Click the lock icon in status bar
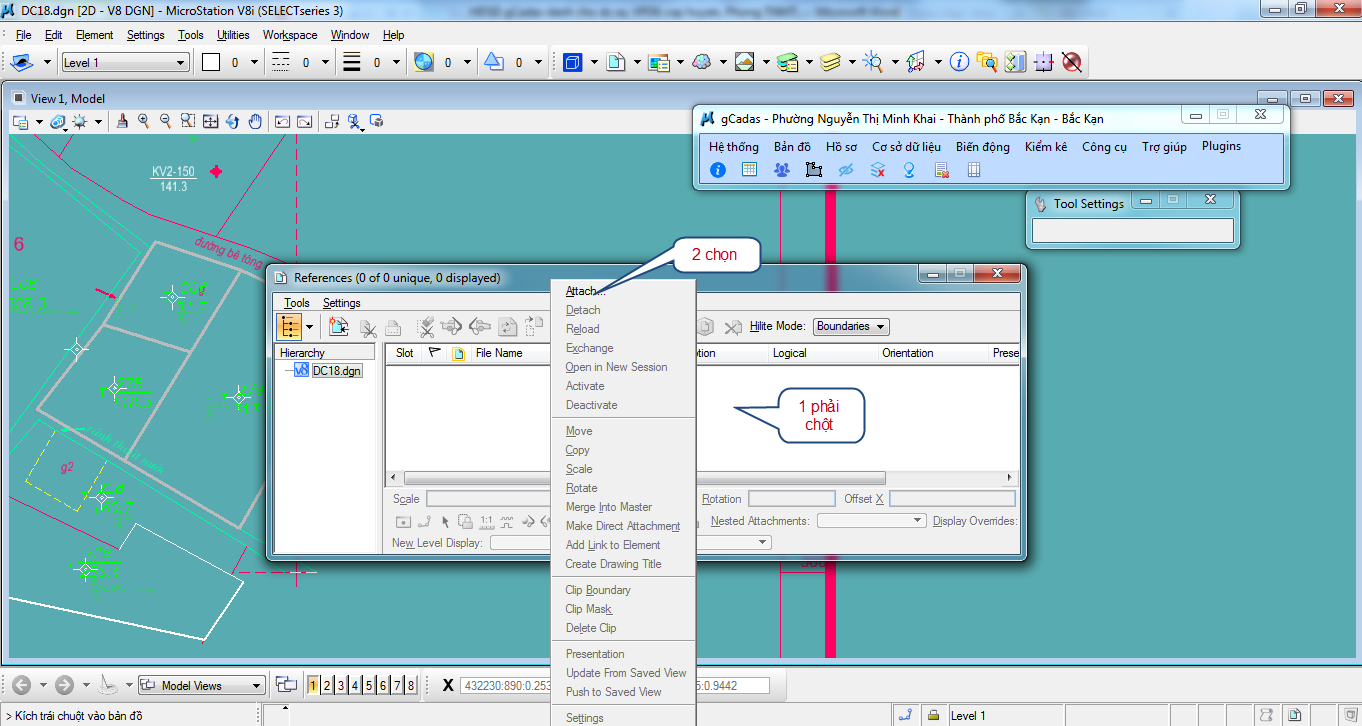The width and height of the screenshot is (1362, 726). pos(933,715)
